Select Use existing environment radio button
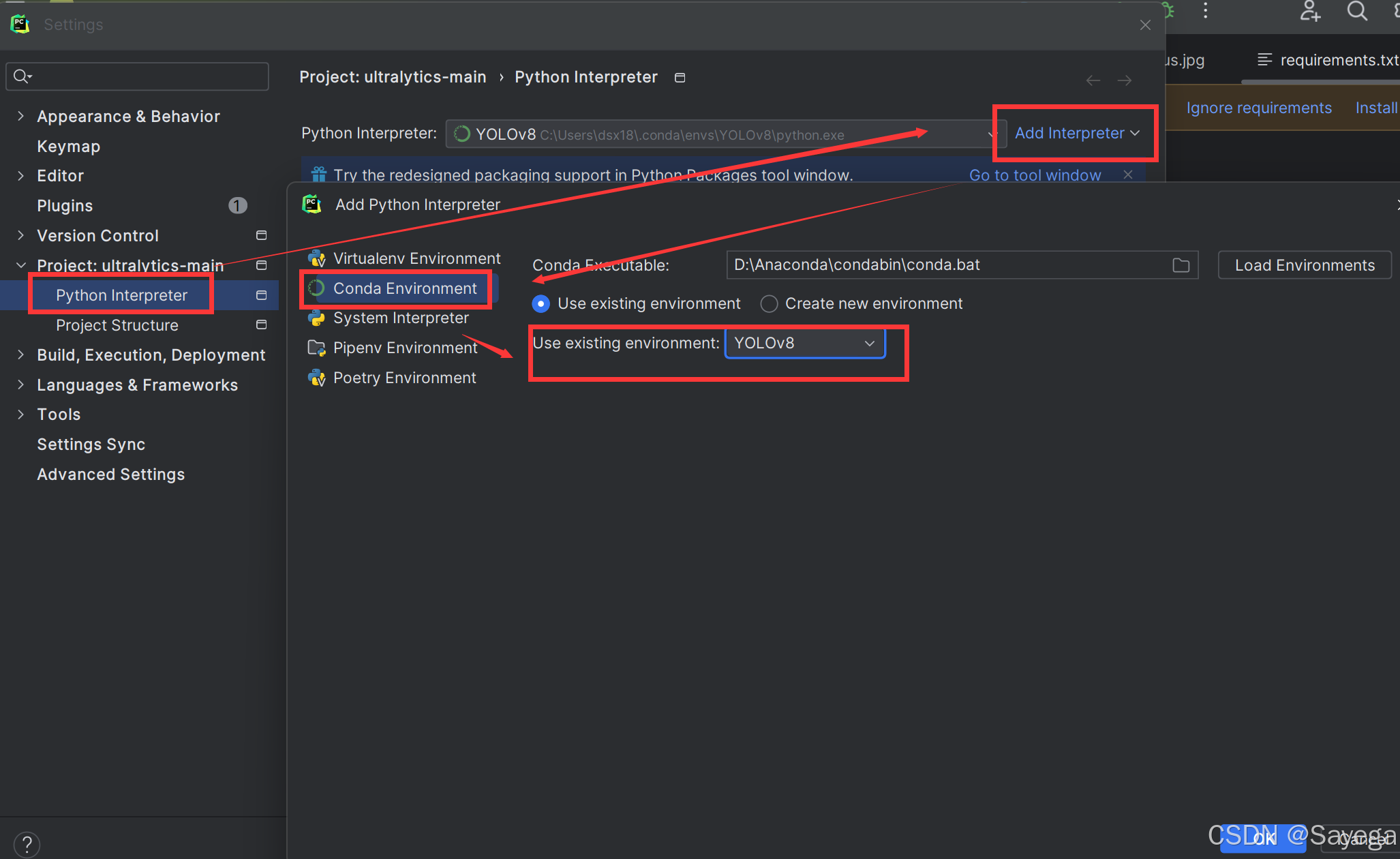Viewport: 1400px width, 859px height. click(x=541, y=304)
